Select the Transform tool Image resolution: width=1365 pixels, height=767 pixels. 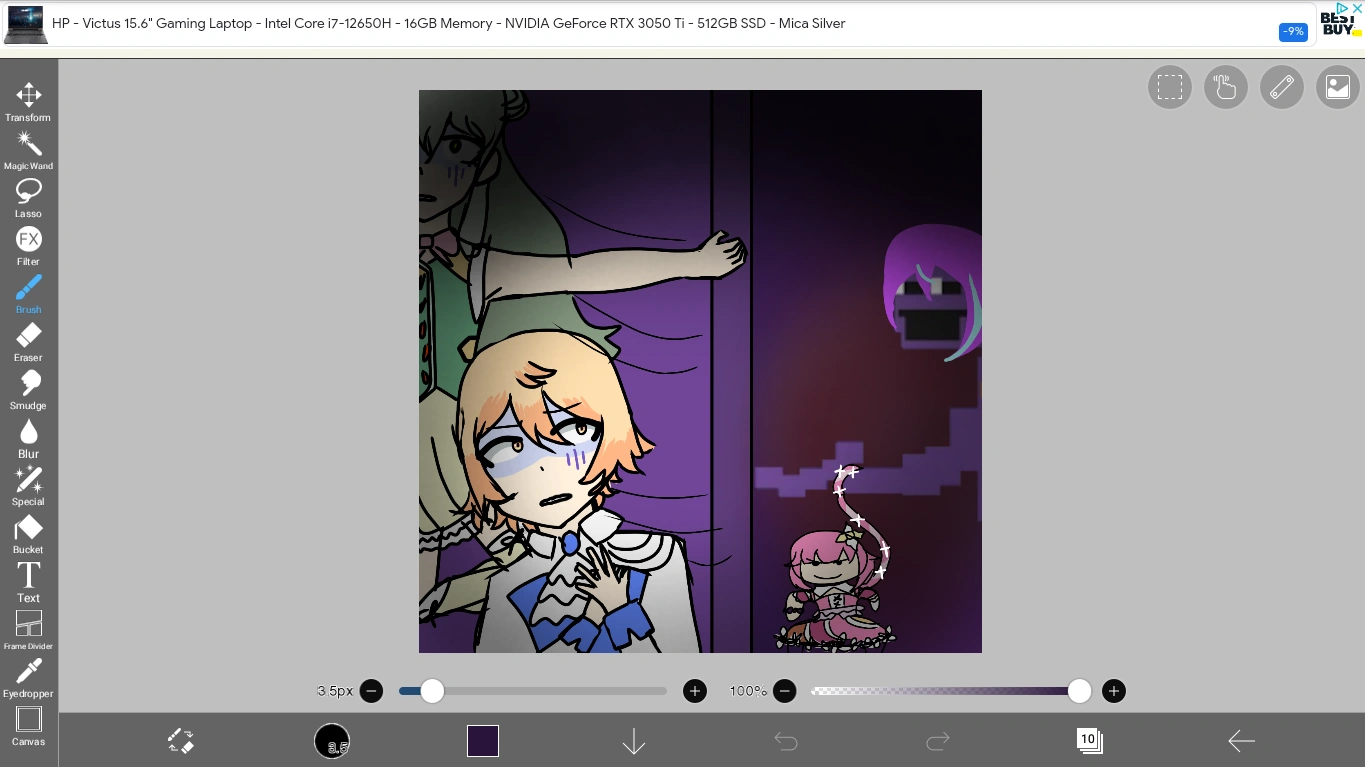(28, 102)
